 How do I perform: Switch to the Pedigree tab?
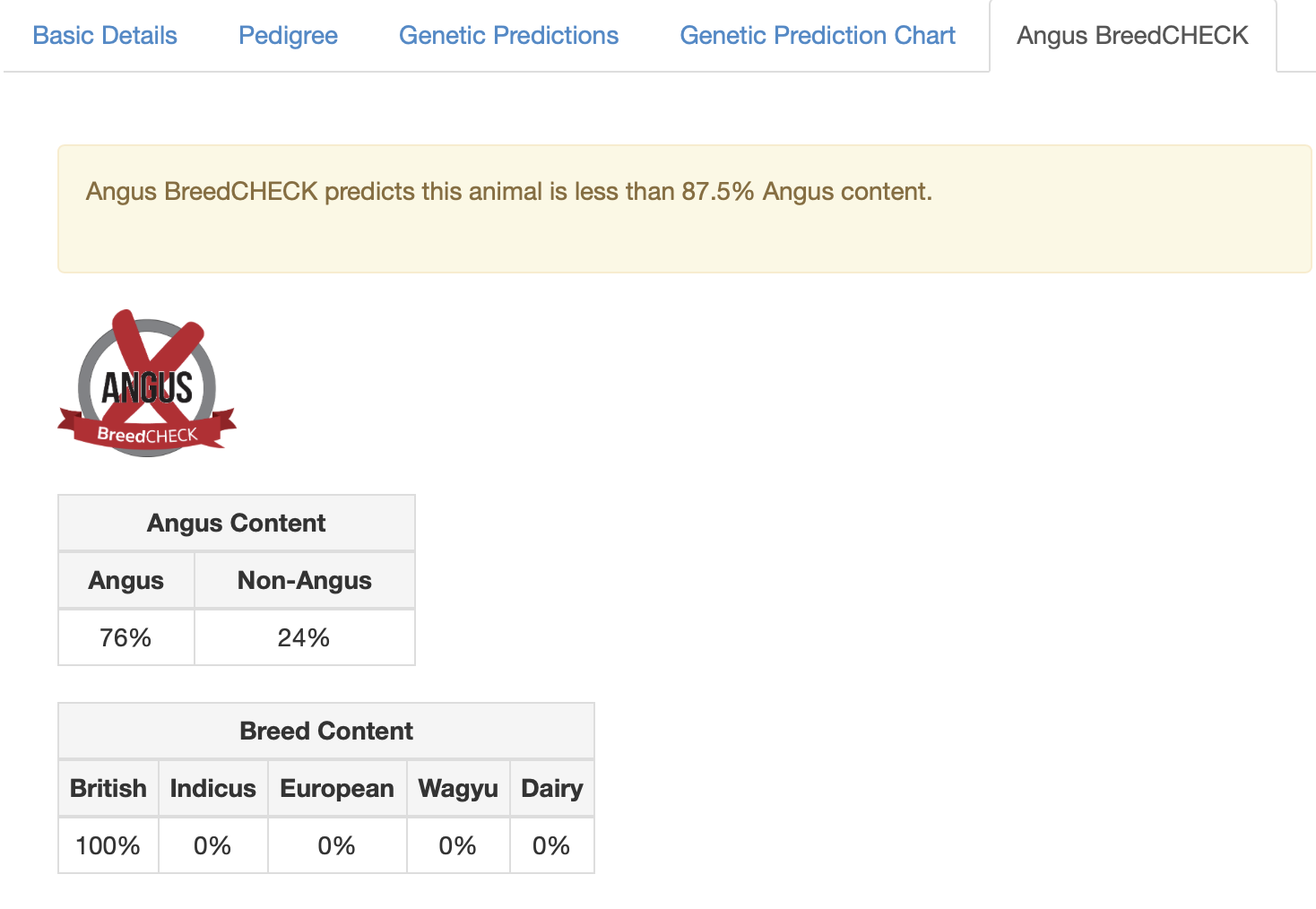click(x=288, y=36)
